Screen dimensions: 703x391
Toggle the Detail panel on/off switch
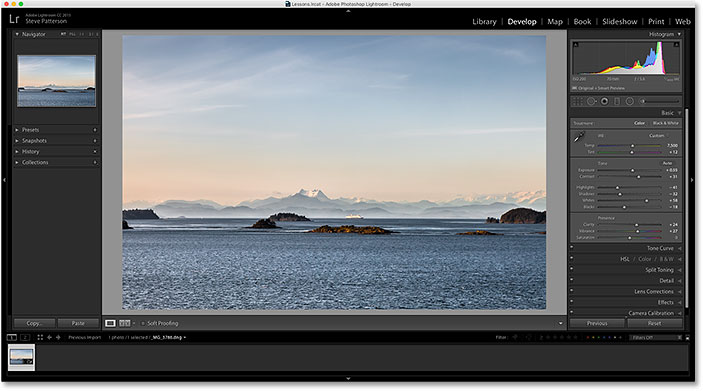(x=572, y=279)
